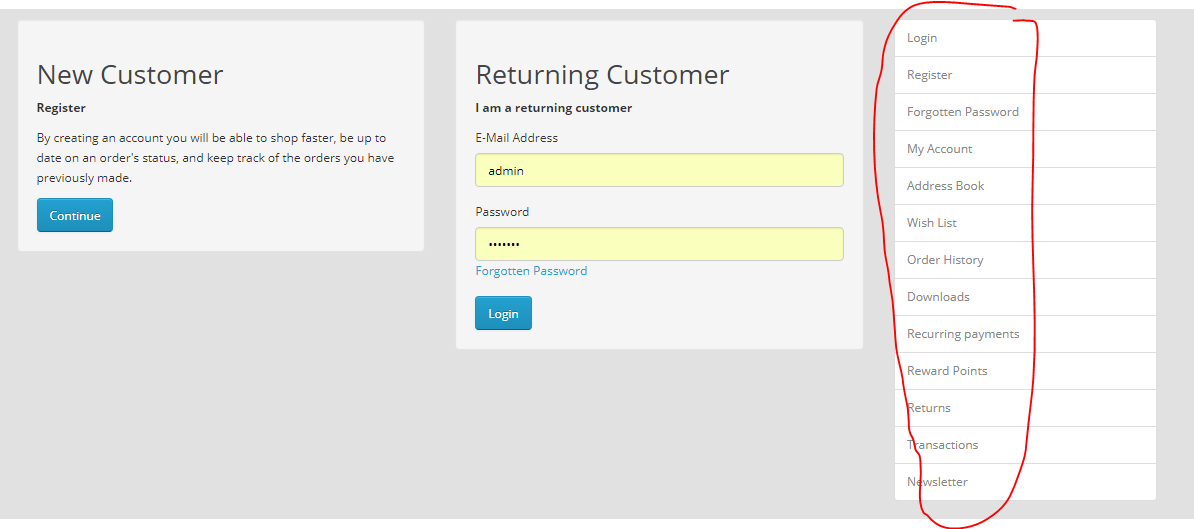
Task: Open Register in the sidebar list
Action: (x=1025, y=75)
